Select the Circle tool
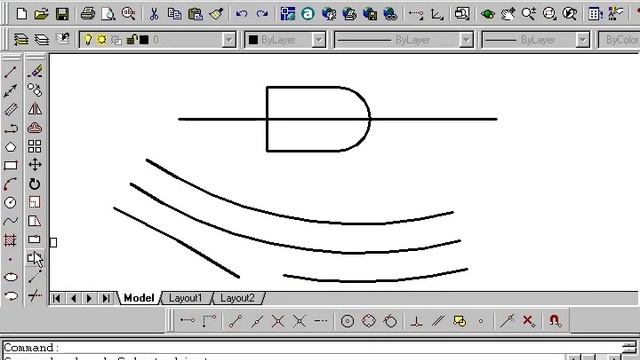Viewport: 640px width, 360px height. [x=11, y=202]
